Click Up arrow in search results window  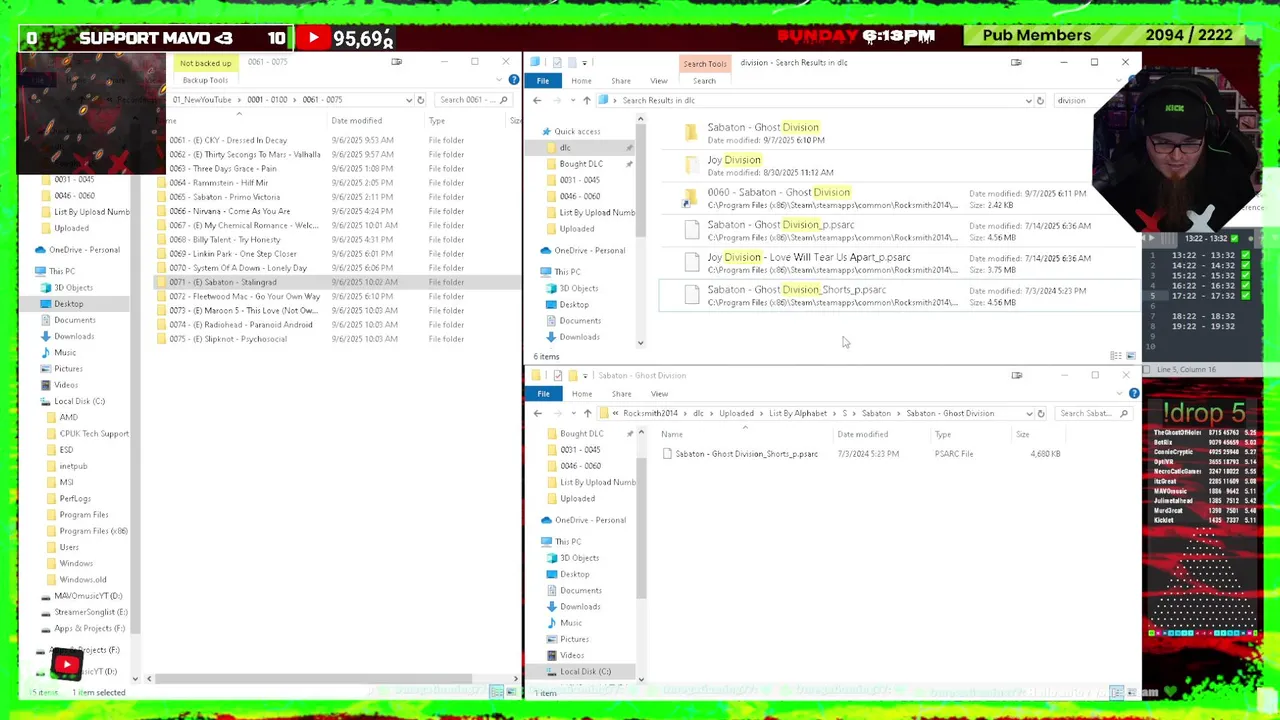[x=586, y=100]
